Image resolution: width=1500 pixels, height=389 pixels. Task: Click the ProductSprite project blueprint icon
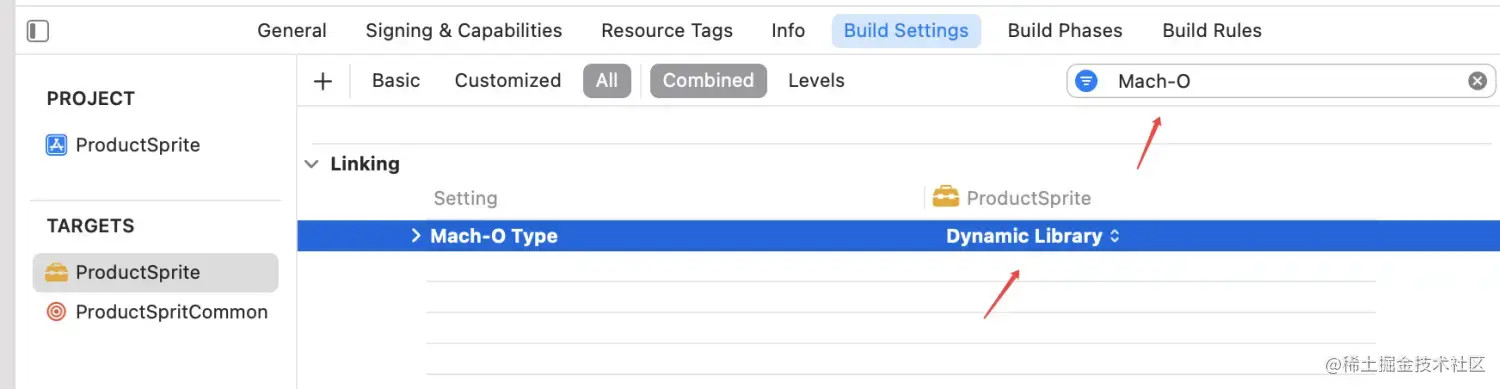[57, 145]
